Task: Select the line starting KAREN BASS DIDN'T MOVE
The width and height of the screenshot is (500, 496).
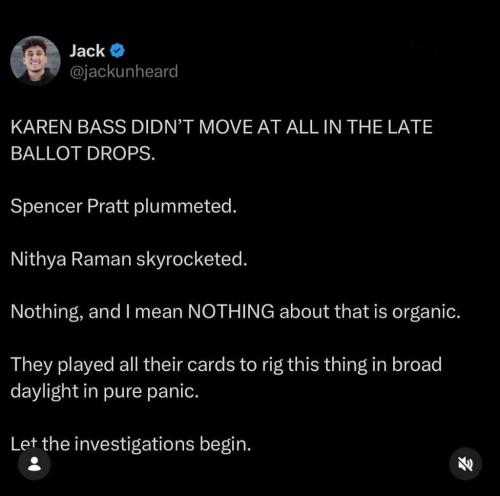Action: 221,127
